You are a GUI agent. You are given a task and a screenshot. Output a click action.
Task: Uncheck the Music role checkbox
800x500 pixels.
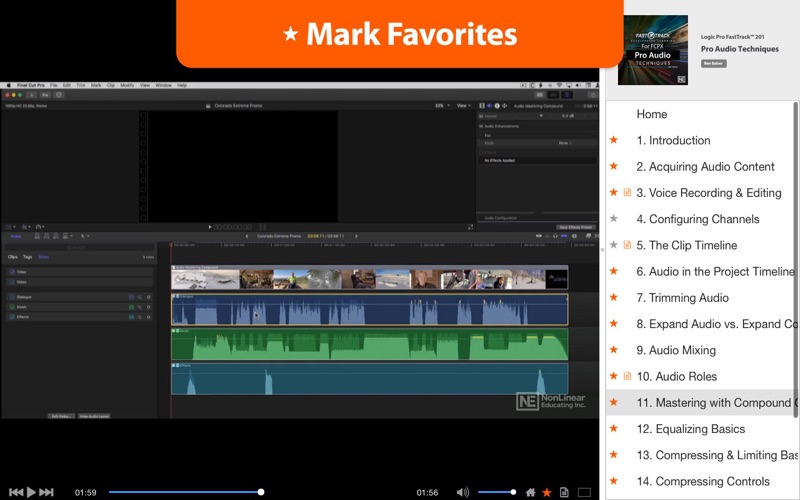coord(12,307)
